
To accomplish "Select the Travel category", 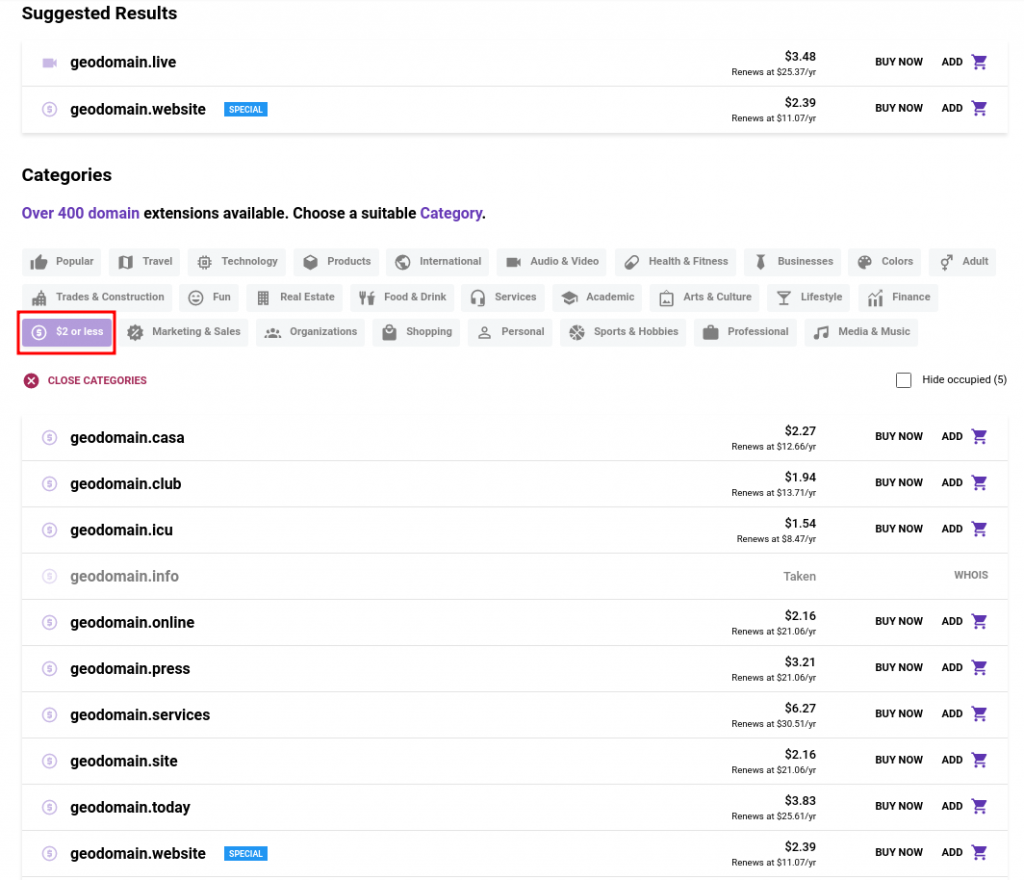I will [x=145, y=262].
